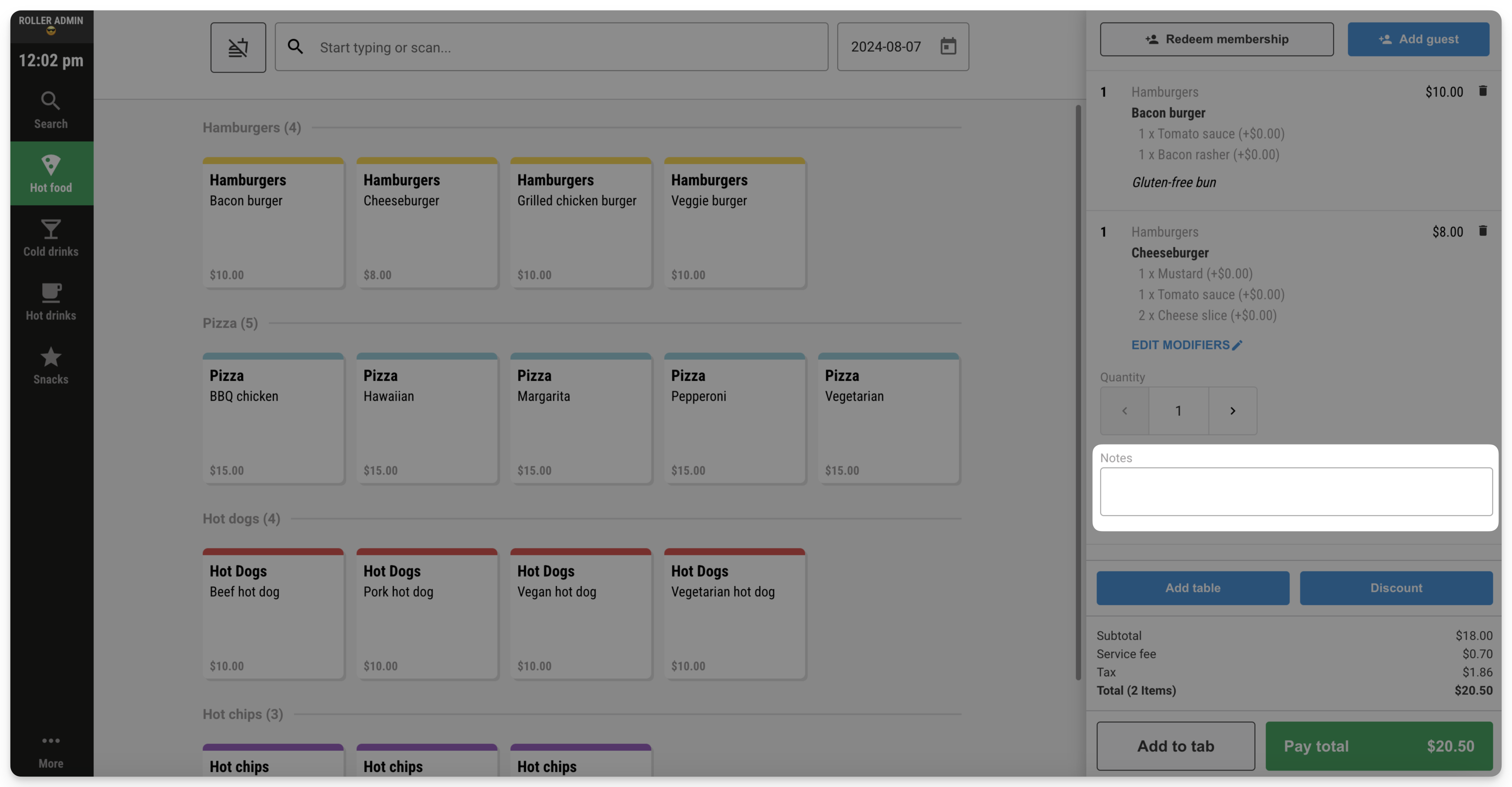Open the More options menu

(51, 750)
